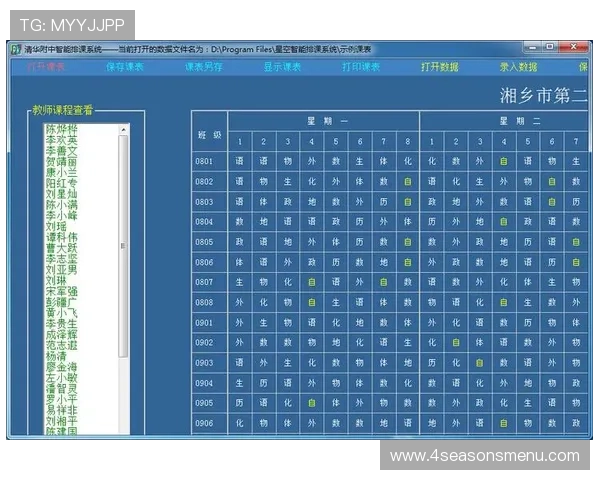600x480 pixels.
Task: Select teacher 刘琳 in the list
Action: click(56, 280)
